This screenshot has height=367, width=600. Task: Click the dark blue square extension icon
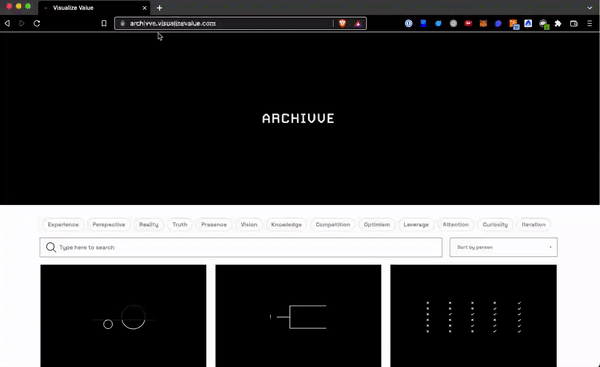click(423, 23)
